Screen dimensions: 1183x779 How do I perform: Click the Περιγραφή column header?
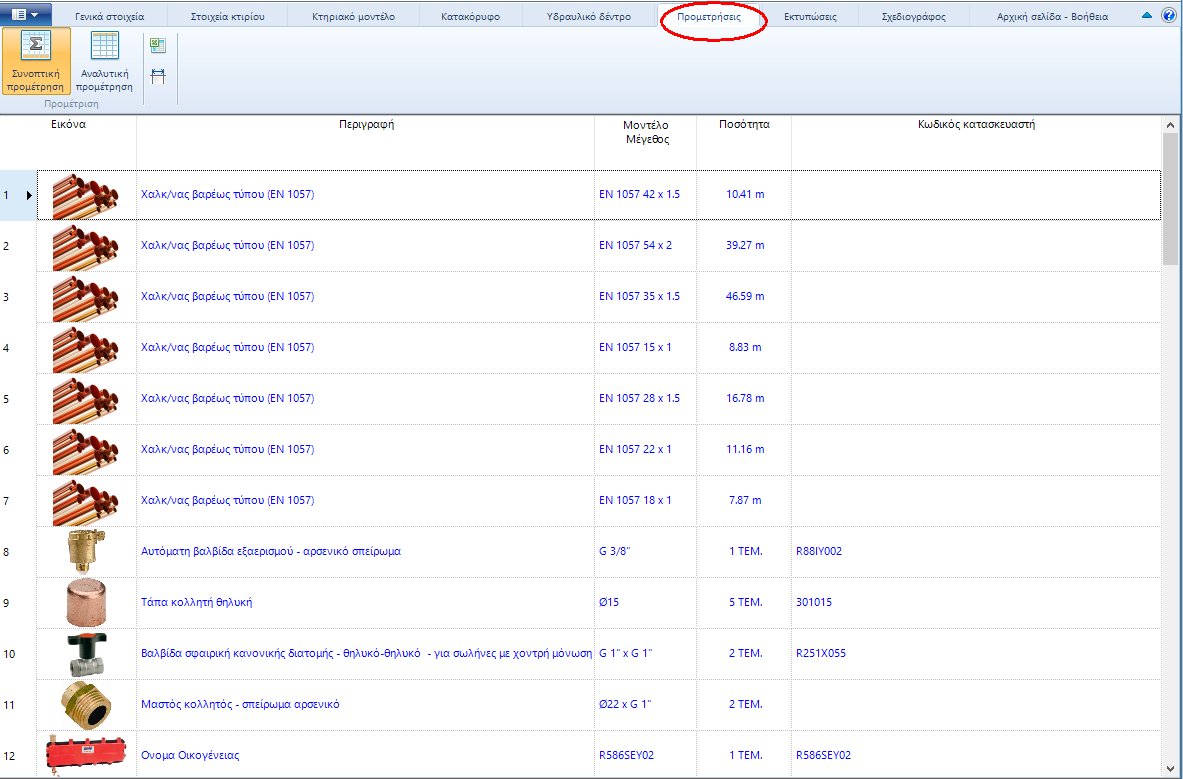click(x=366, y=126)
